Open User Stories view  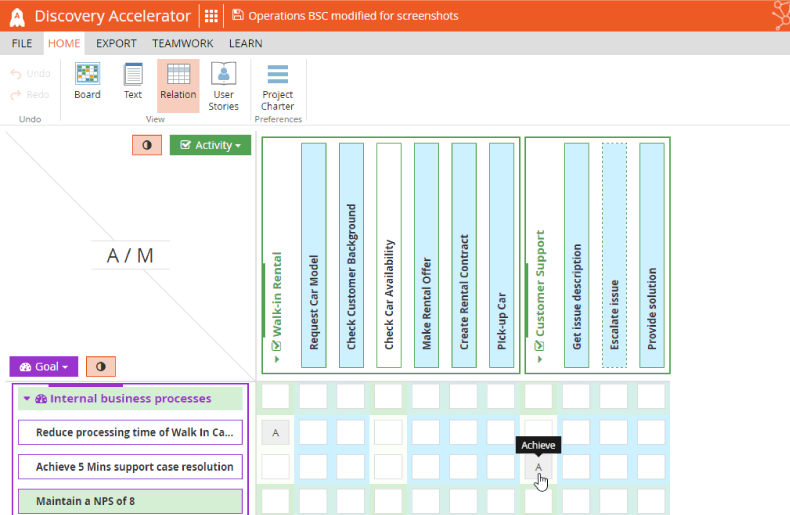coord(223,85)
